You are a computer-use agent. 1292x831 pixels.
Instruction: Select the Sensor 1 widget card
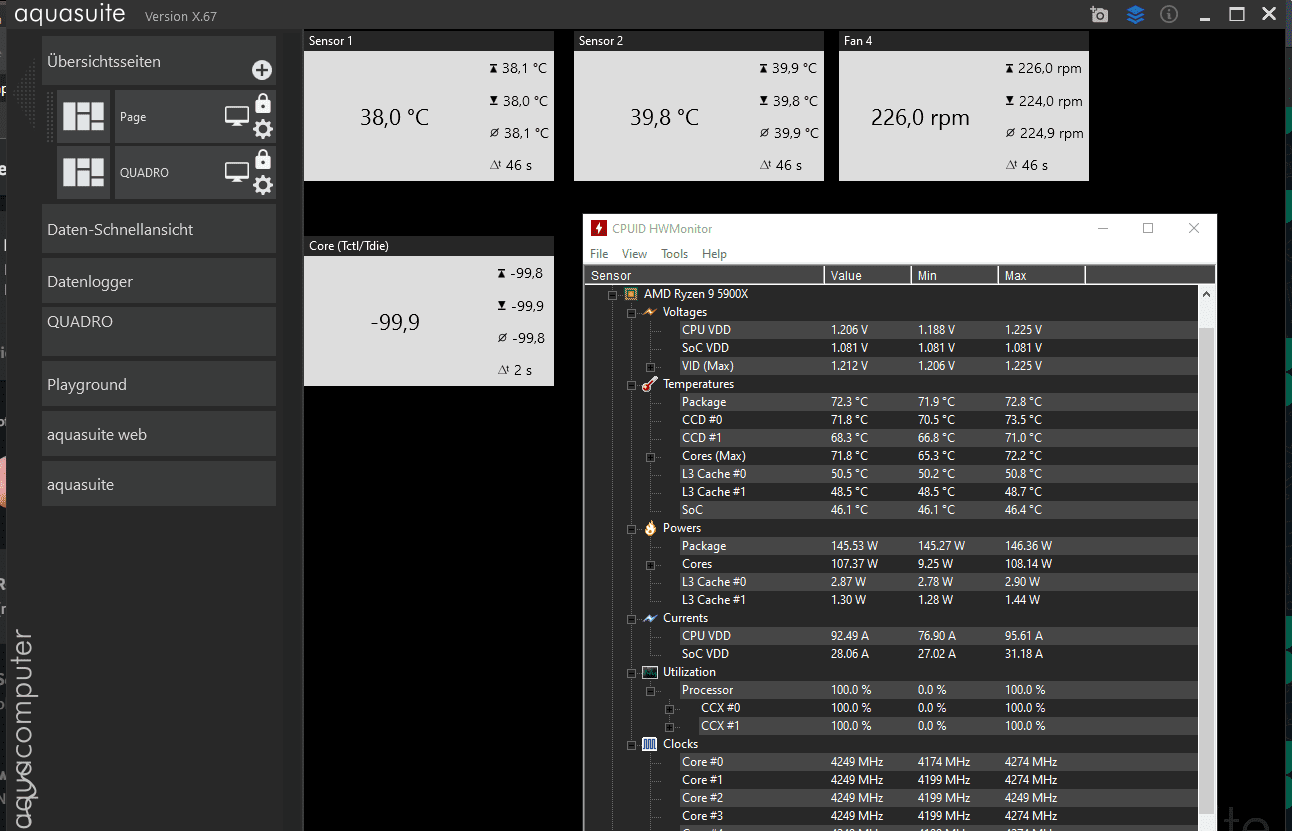coord(429,106)
